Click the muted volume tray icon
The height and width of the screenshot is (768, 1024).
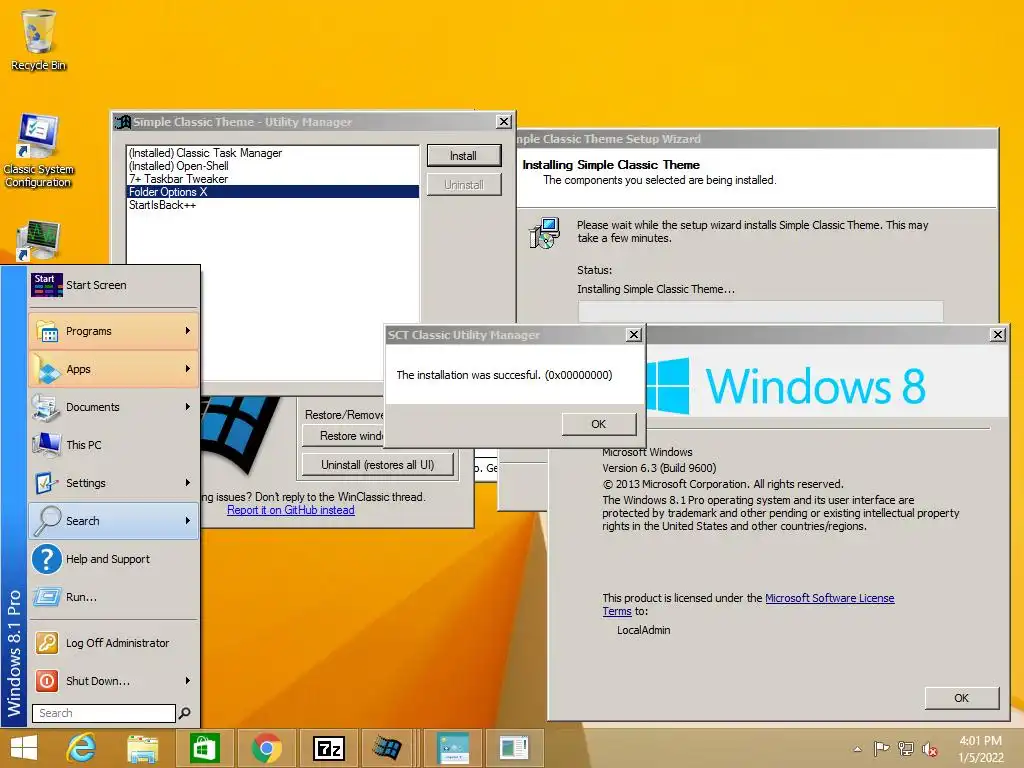click(x=930, y=749)
